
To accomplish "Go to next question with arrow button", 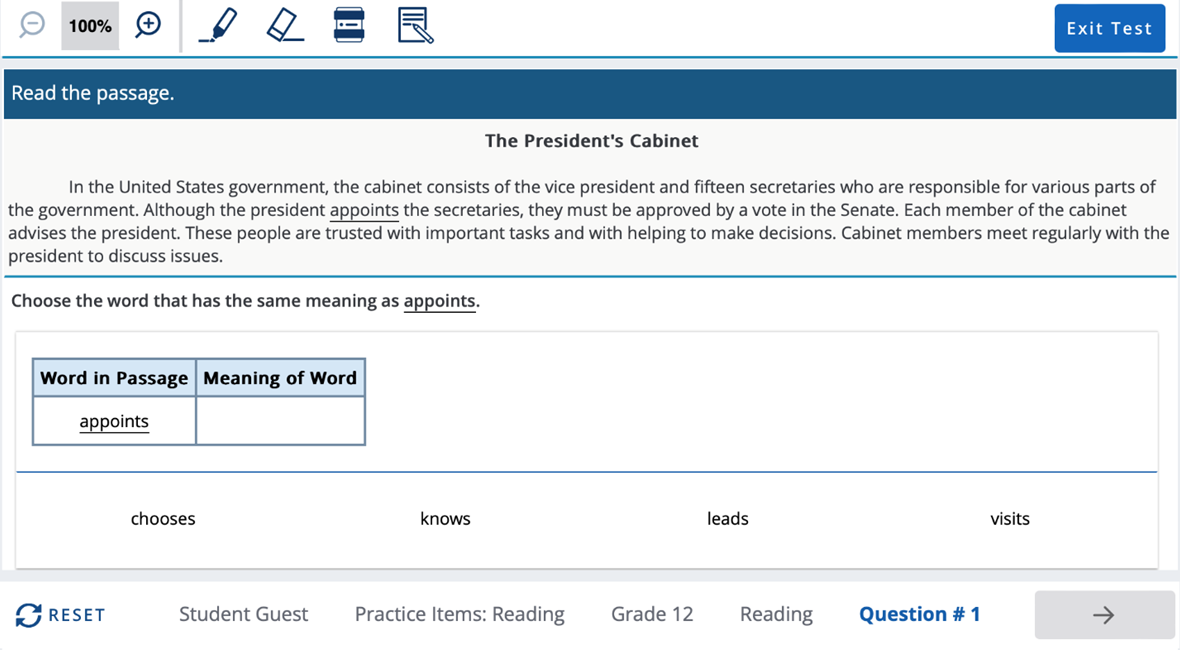I will point(1104,615).
